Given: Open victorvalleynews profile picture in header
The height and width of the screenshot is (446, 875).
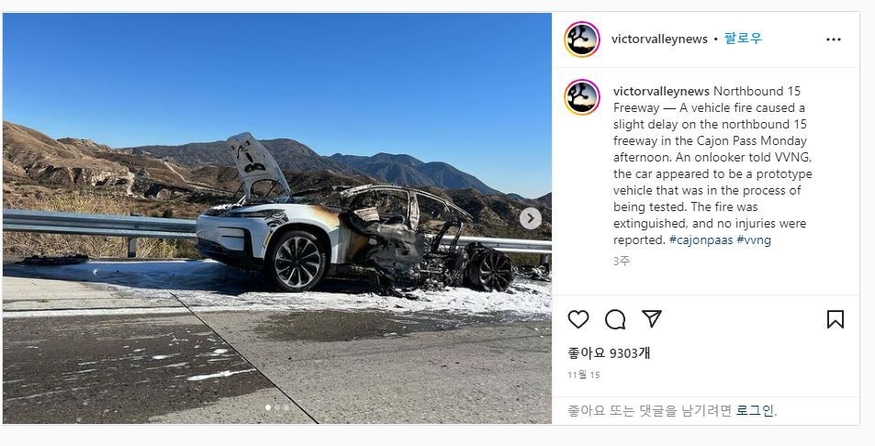Looking at the screenshot, I should pos(582,39).
